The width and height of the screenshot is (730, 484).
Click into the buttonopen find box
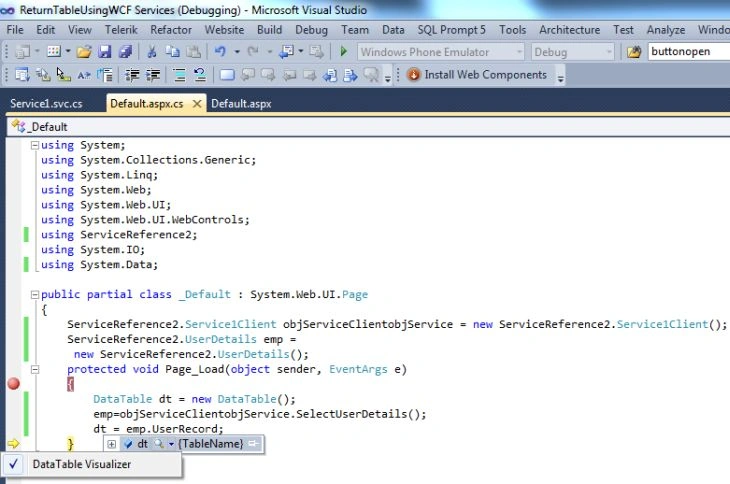click(x=689, y=51)
